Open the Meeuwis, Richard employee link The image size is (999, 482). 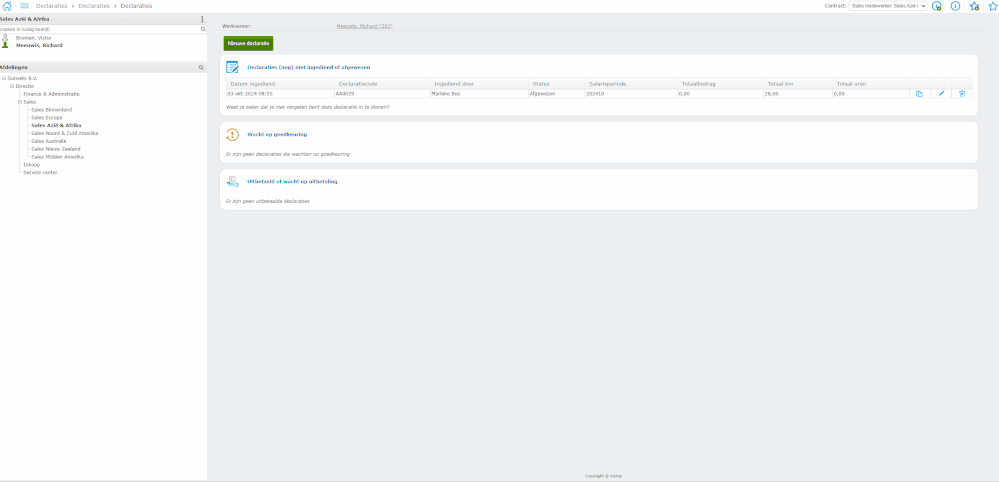coord(364,26)
